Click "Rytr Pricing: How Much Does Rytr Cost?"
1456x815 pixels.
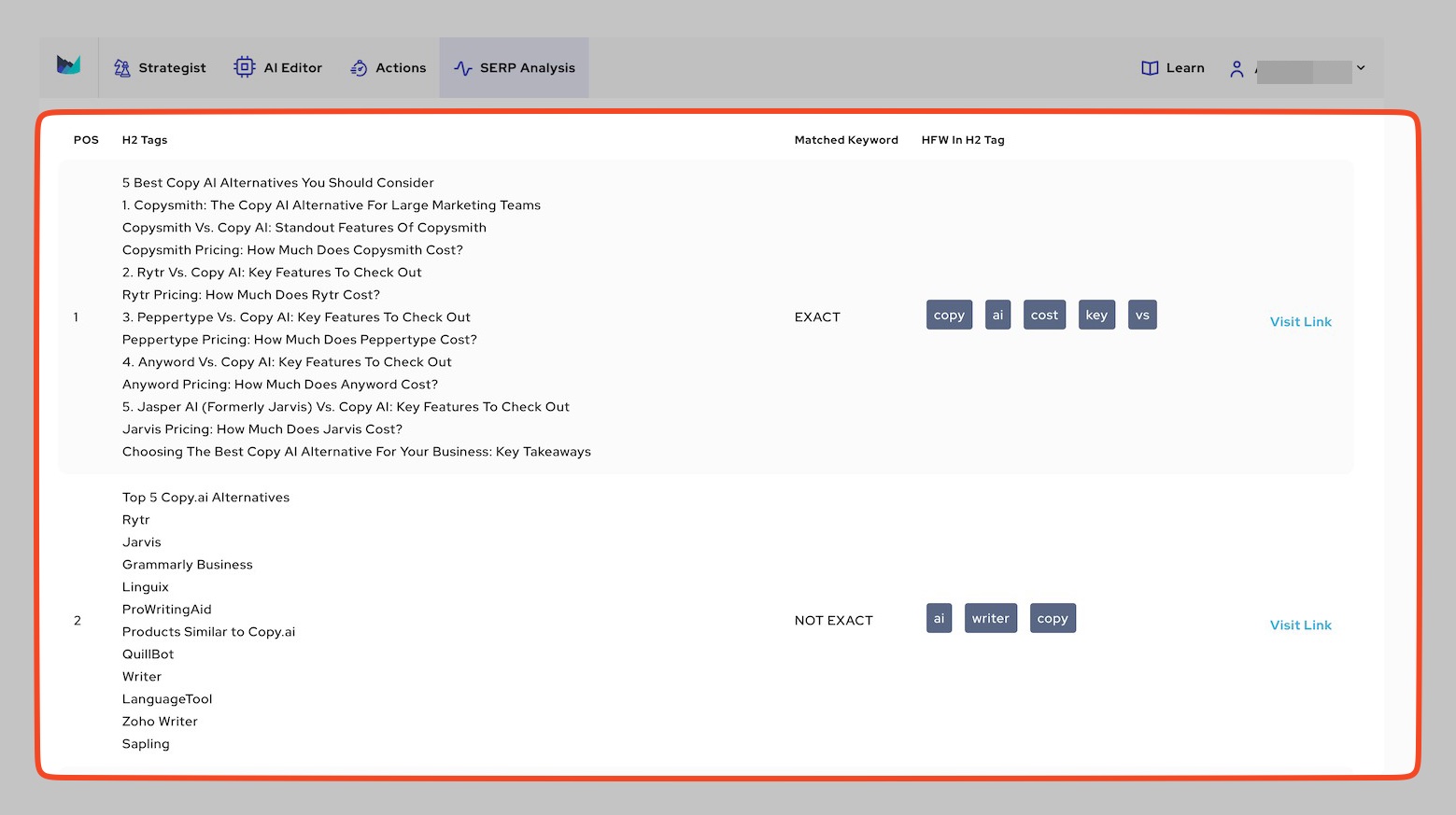click(x=251, y=295)
